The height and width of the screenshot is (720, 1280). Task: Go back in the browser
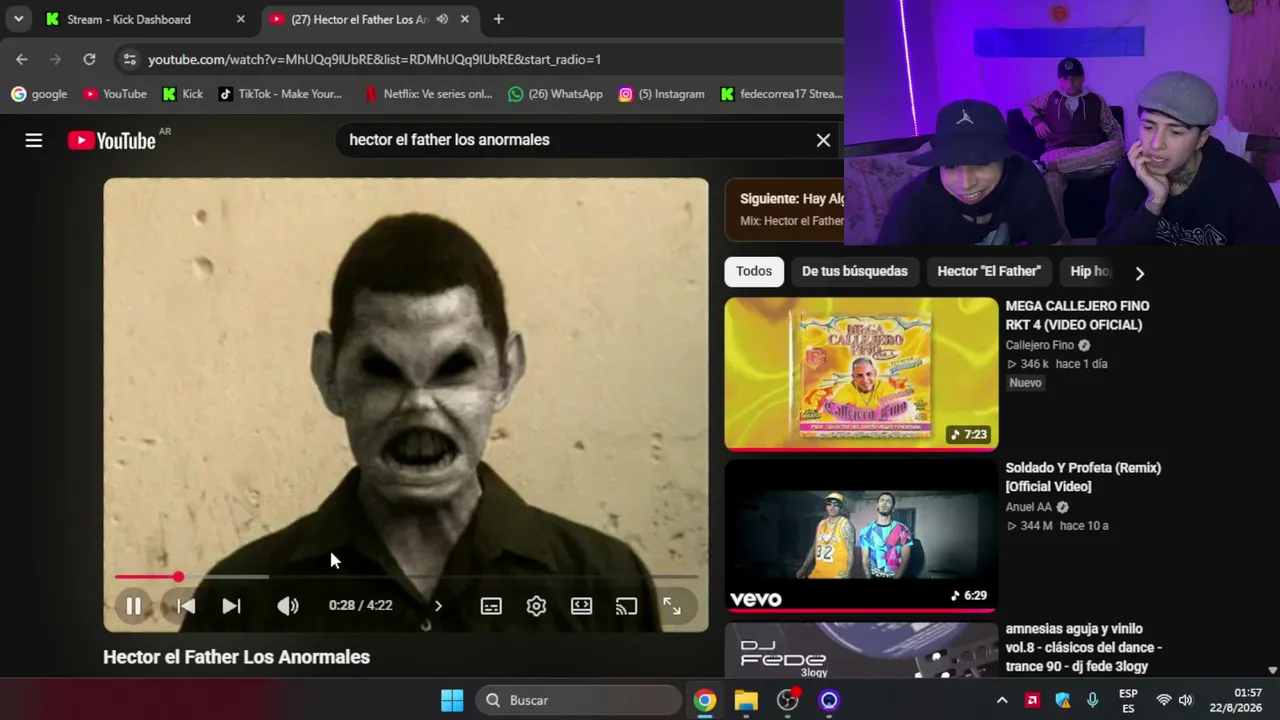click(22, 59)
